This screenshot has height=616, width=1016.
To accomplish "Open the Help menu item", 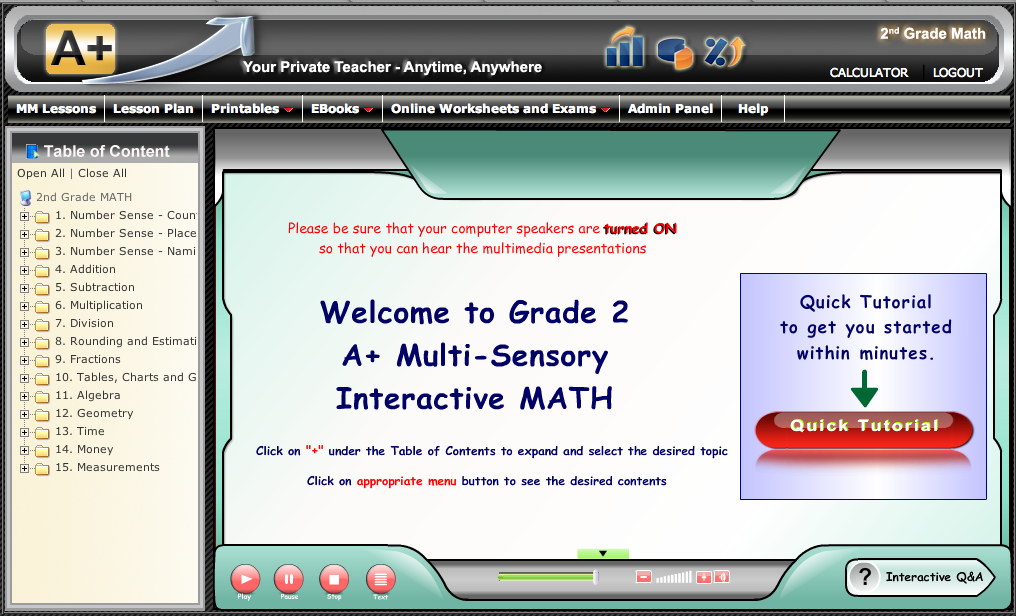I will [x=753, y=108].
